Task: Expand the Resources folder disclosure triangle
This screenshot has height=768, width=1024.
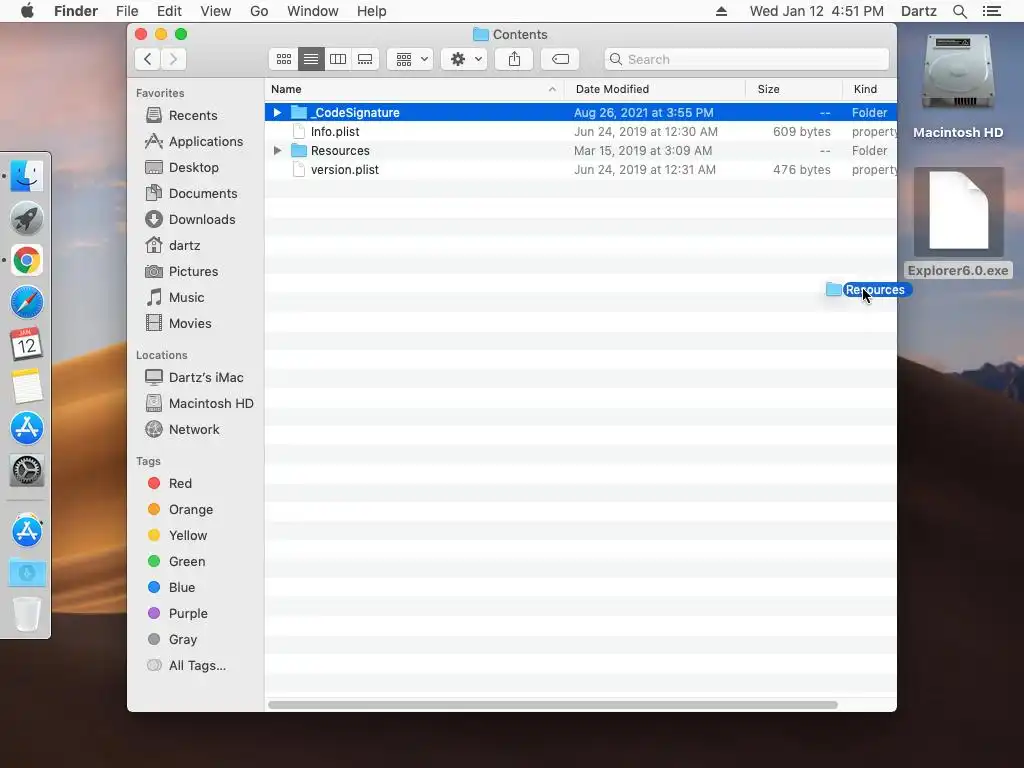Action: point(278,150)
